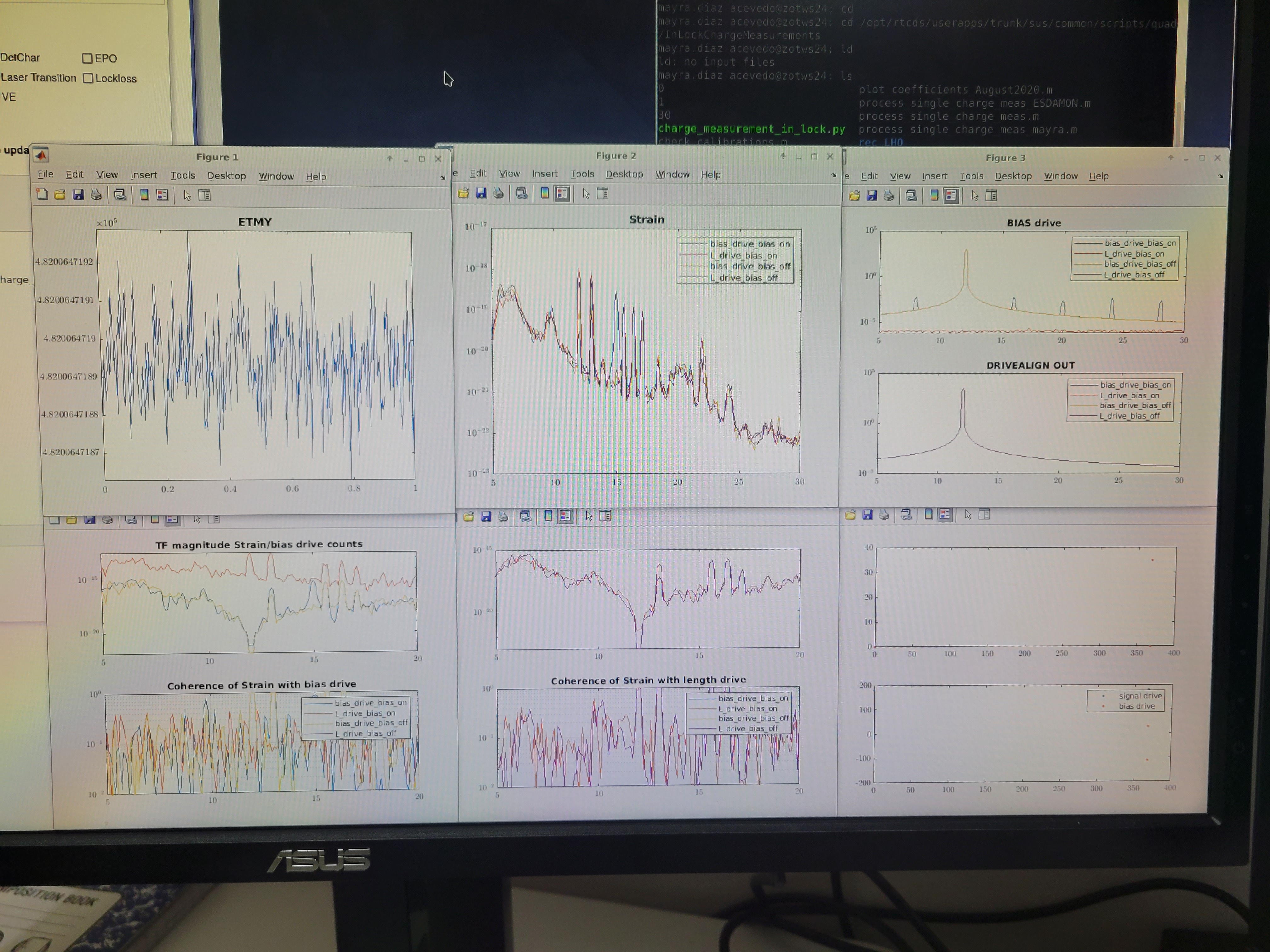Viewport: 1270px width, 952px height.
Task: Click 'Coherence of Strain with length drive' title
Action: 648,680
